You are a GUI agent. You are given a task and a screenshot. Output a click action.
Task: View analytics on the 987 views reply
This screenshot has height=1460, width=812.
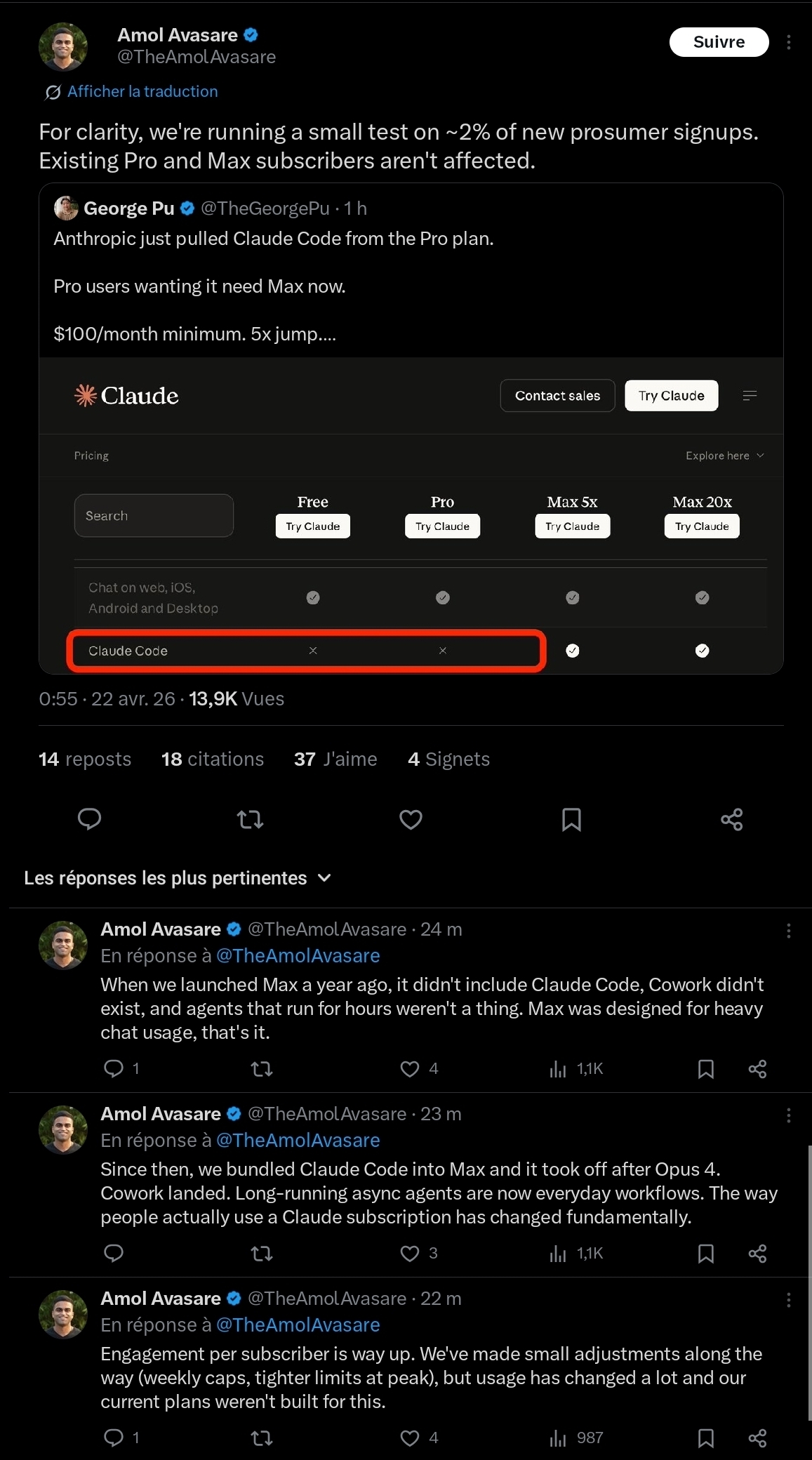[577, 1438]
